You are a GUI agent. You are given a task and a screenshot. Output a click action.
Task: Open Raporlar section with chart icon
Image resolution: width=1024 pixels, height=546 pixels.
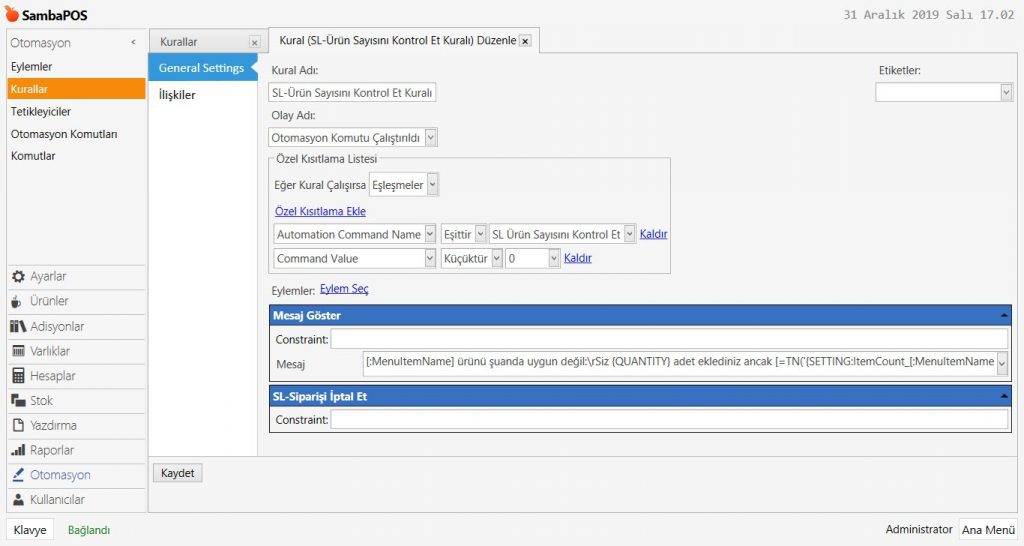coord(51,450)
